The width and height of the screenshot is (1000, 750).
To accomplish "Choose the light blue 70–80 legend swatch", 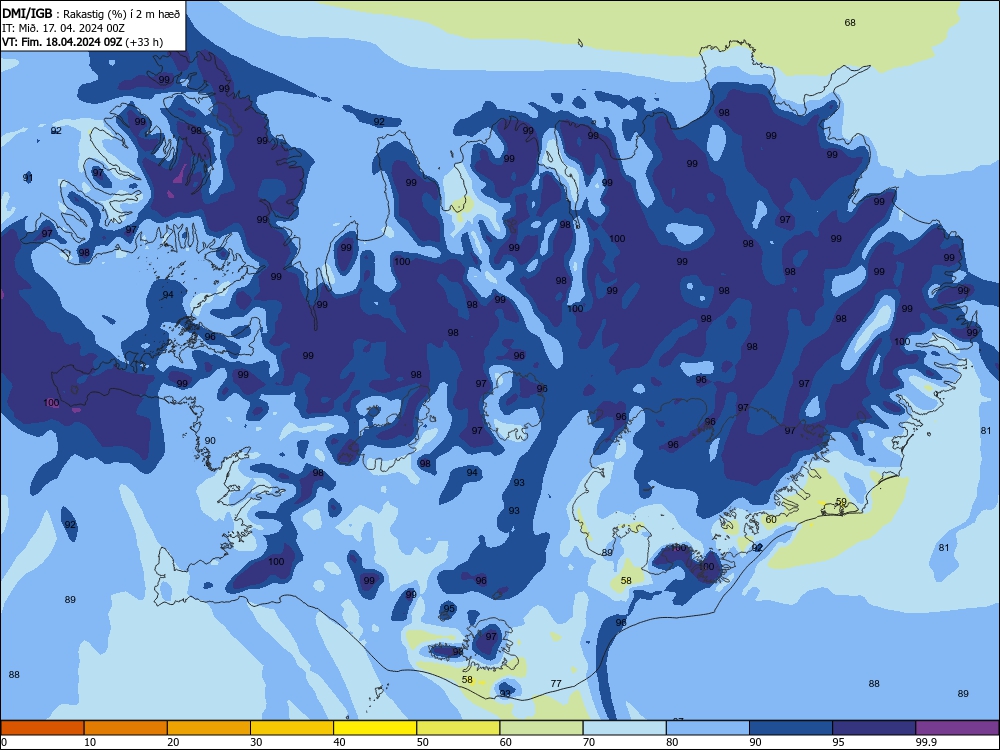I will [x=624, y=728].
